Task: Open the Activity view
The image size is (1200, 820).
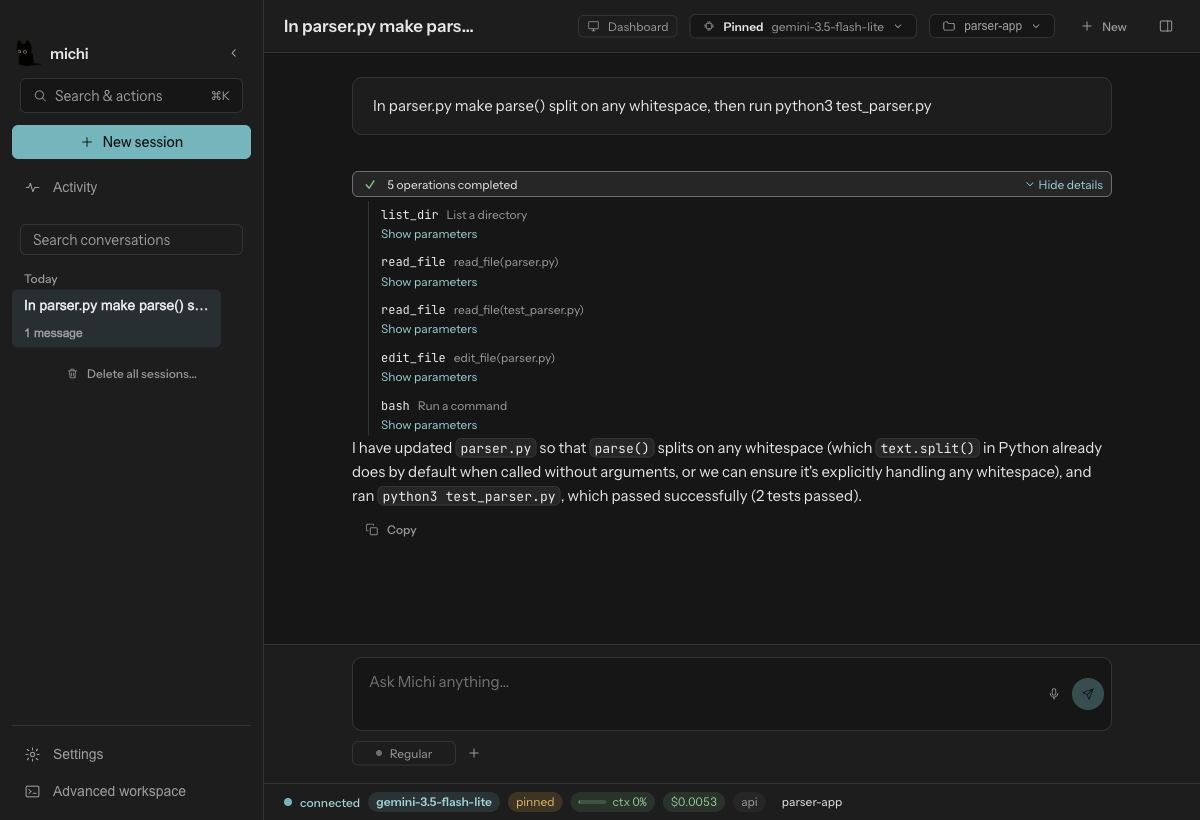Action: [x=75, y=187]
